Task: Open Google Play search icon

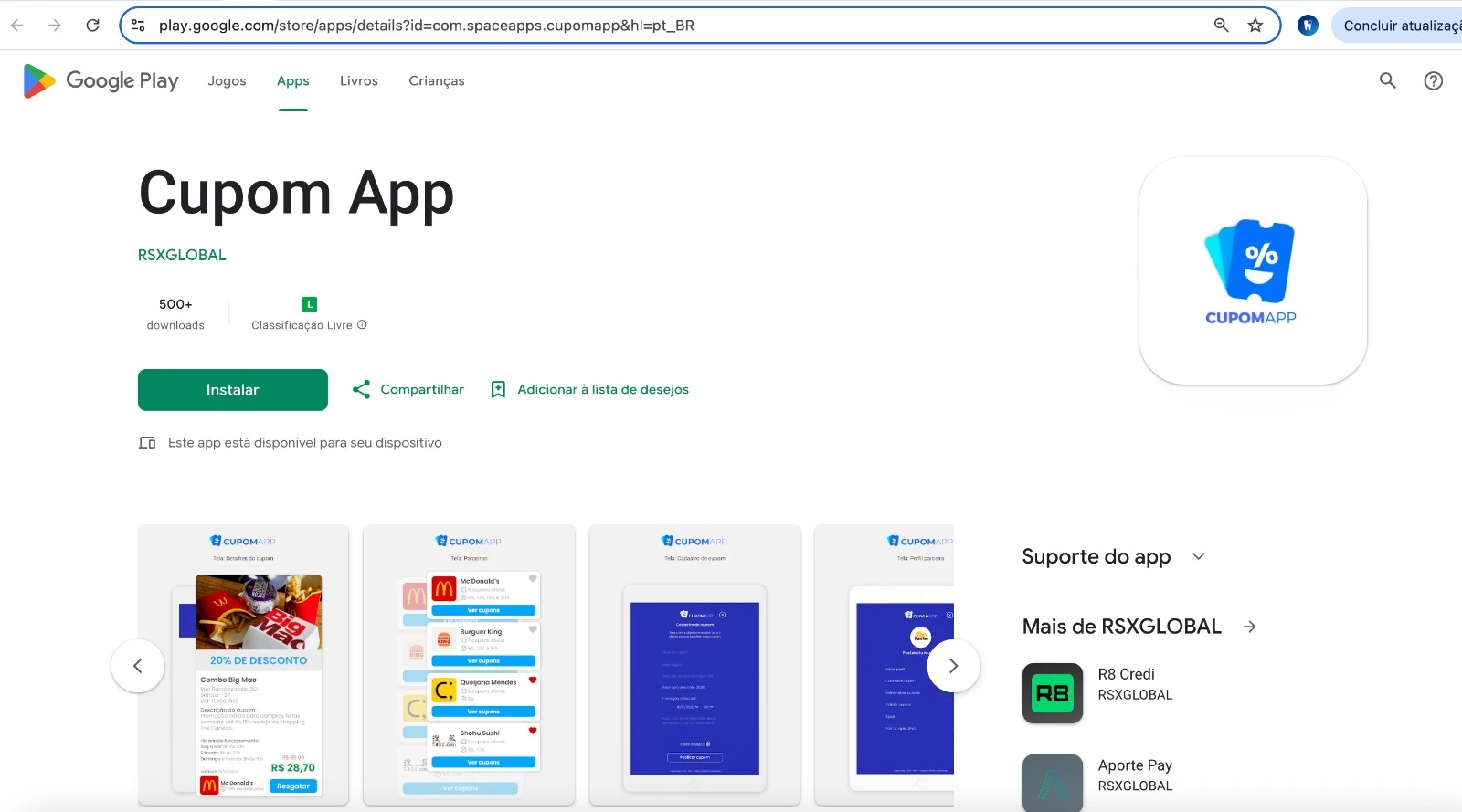Action: [x=1388, y=81]
